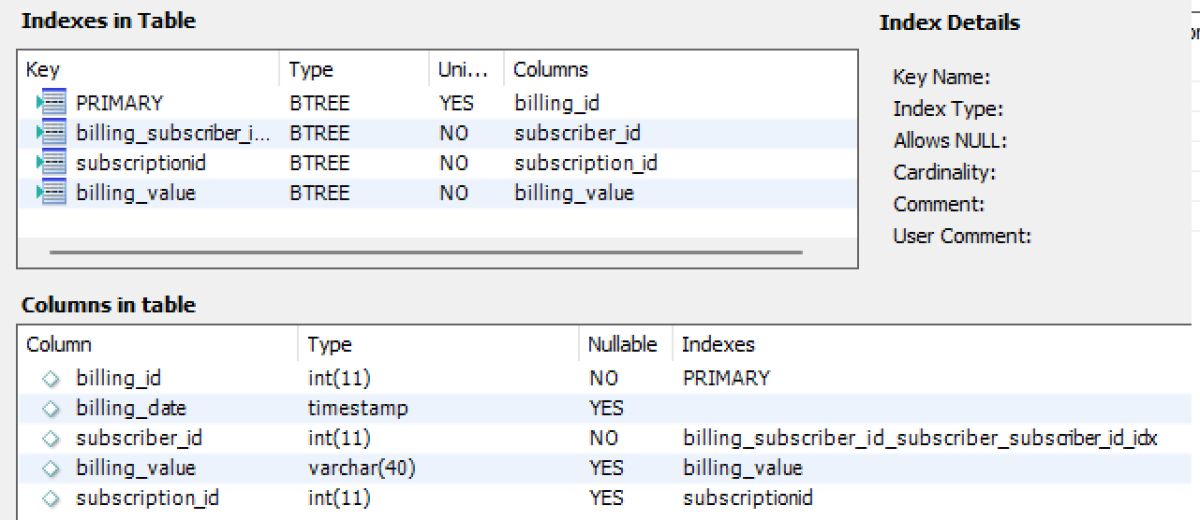Viewport: 1200px width, 520px height.
Task: Click diamond icon beside subscription_id column
Action: (52, 498)
